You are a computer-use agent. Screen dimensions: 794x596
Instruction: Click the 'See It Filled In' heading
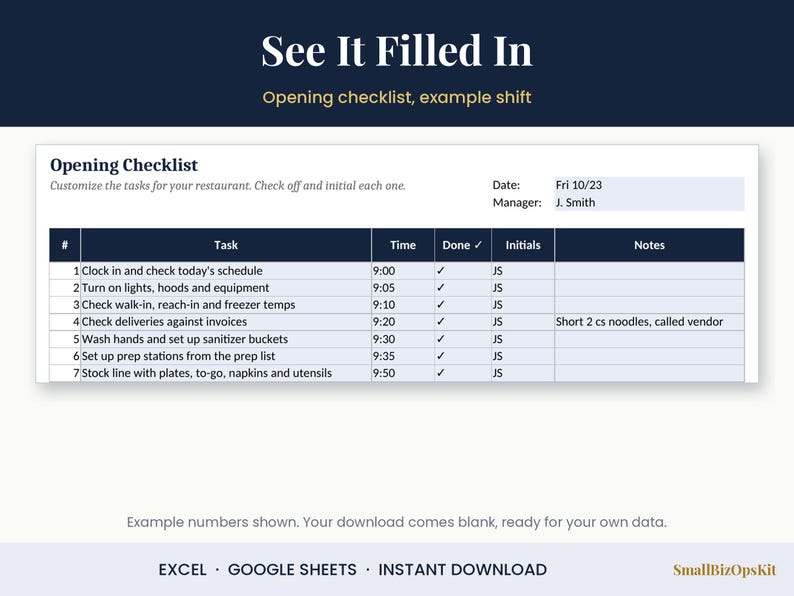point(397,50)
